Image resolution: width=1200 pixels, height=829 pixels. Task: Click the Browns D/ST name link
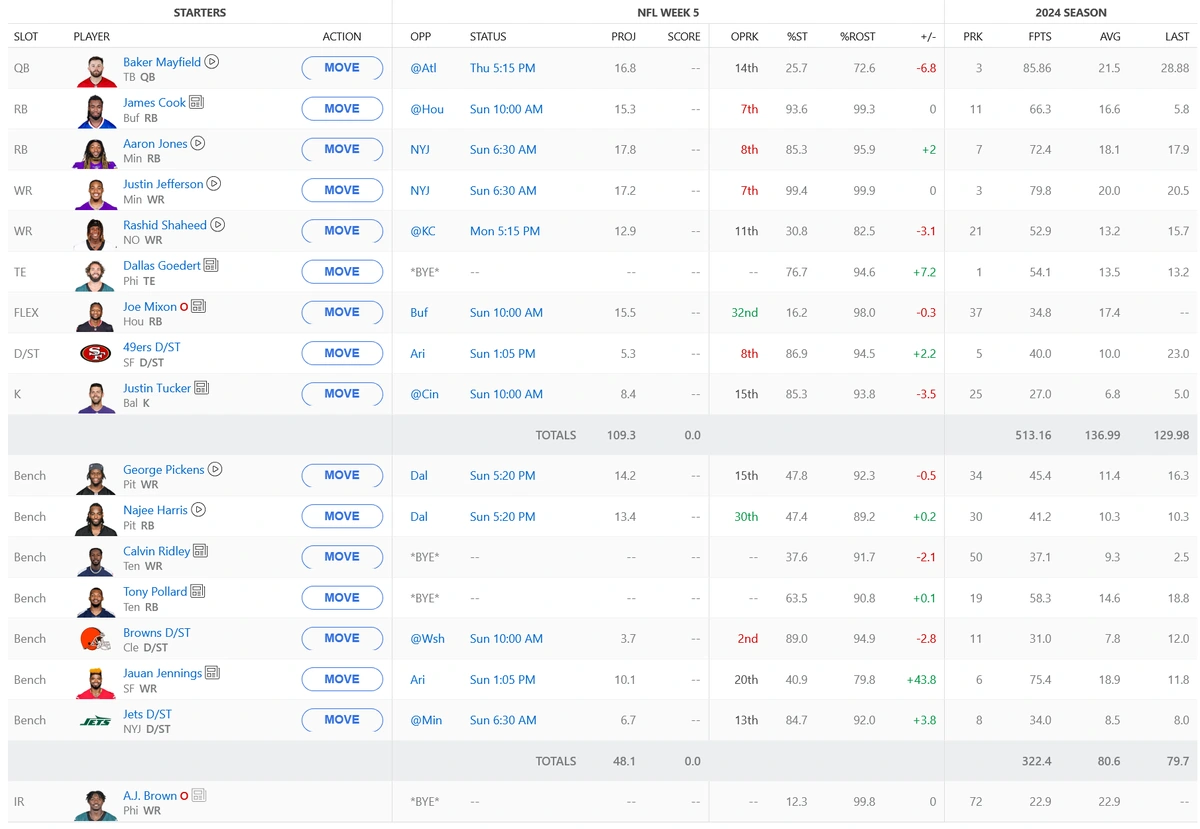click(157, 633)
